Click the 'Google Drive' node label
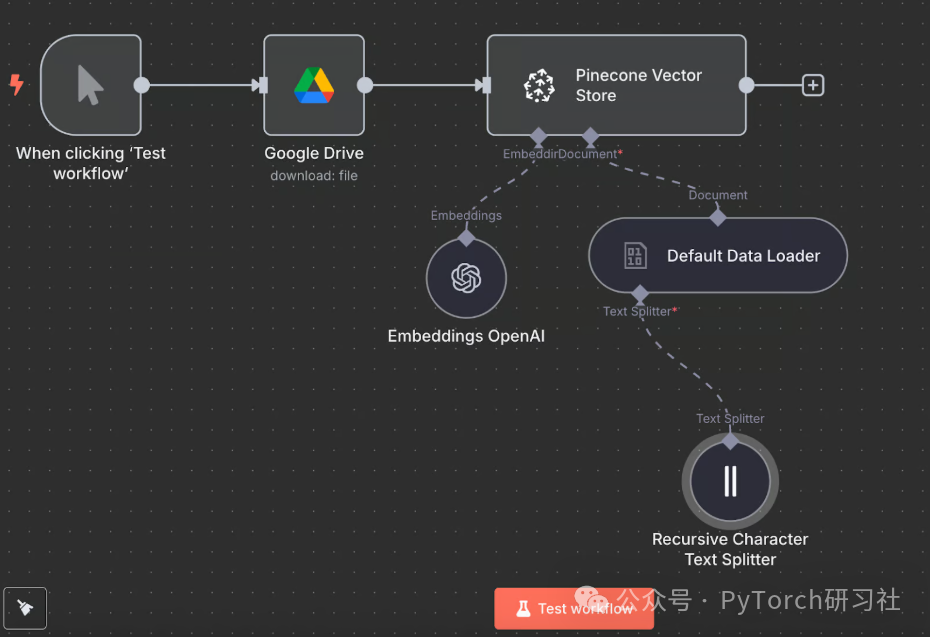The image size is (930, 637). point(314,153)
